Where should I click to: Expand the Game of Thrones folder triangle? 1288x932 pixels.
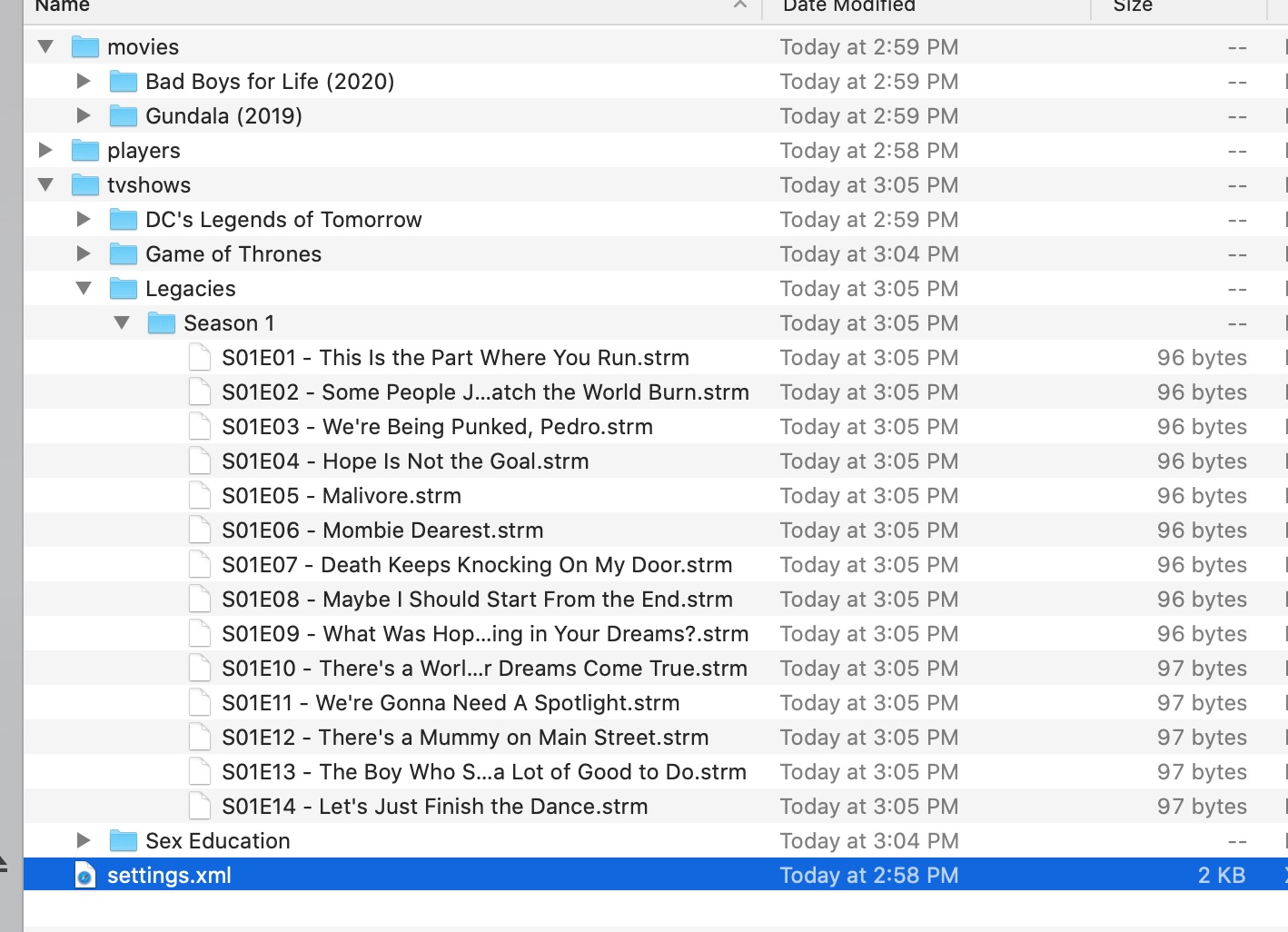click(84, 253)
